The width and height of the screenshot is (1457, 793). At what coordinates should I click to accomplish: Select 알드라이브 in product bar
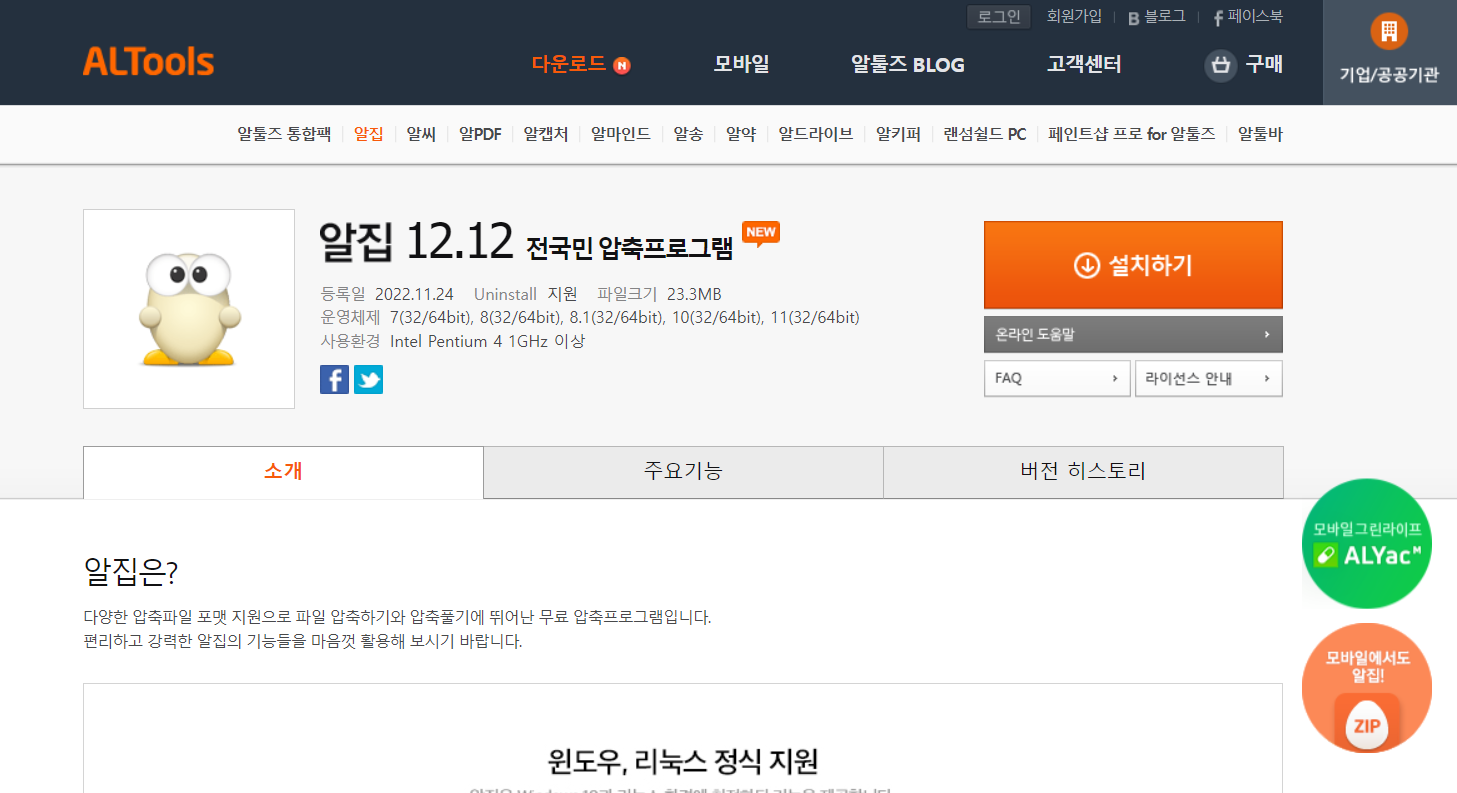(x=816, y=134)
